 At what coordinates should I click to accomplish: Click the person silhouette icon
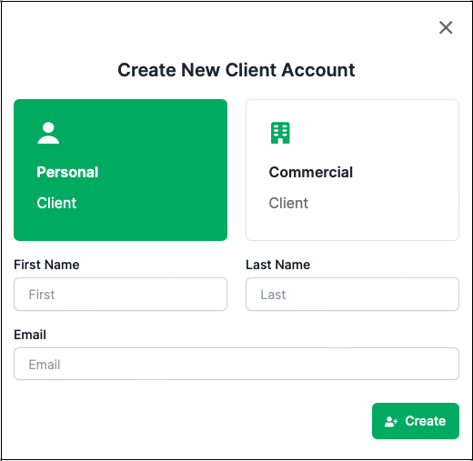coord(48,133)
